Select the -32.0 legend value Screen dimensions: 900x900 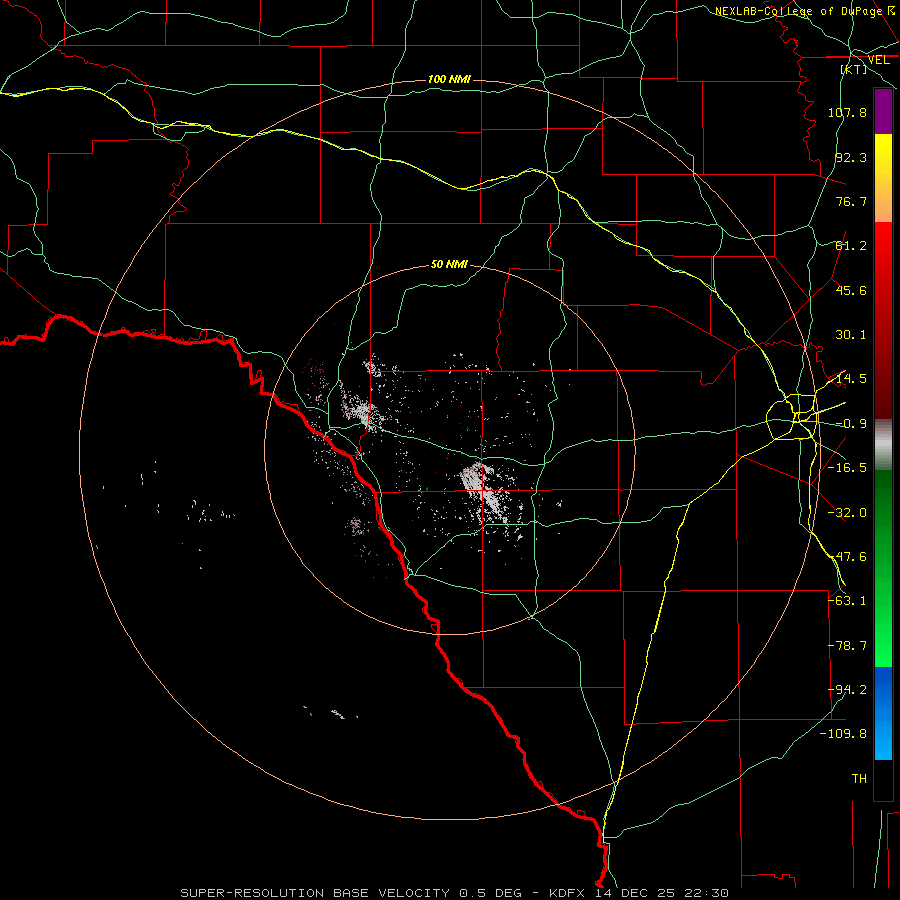[847, 513]
